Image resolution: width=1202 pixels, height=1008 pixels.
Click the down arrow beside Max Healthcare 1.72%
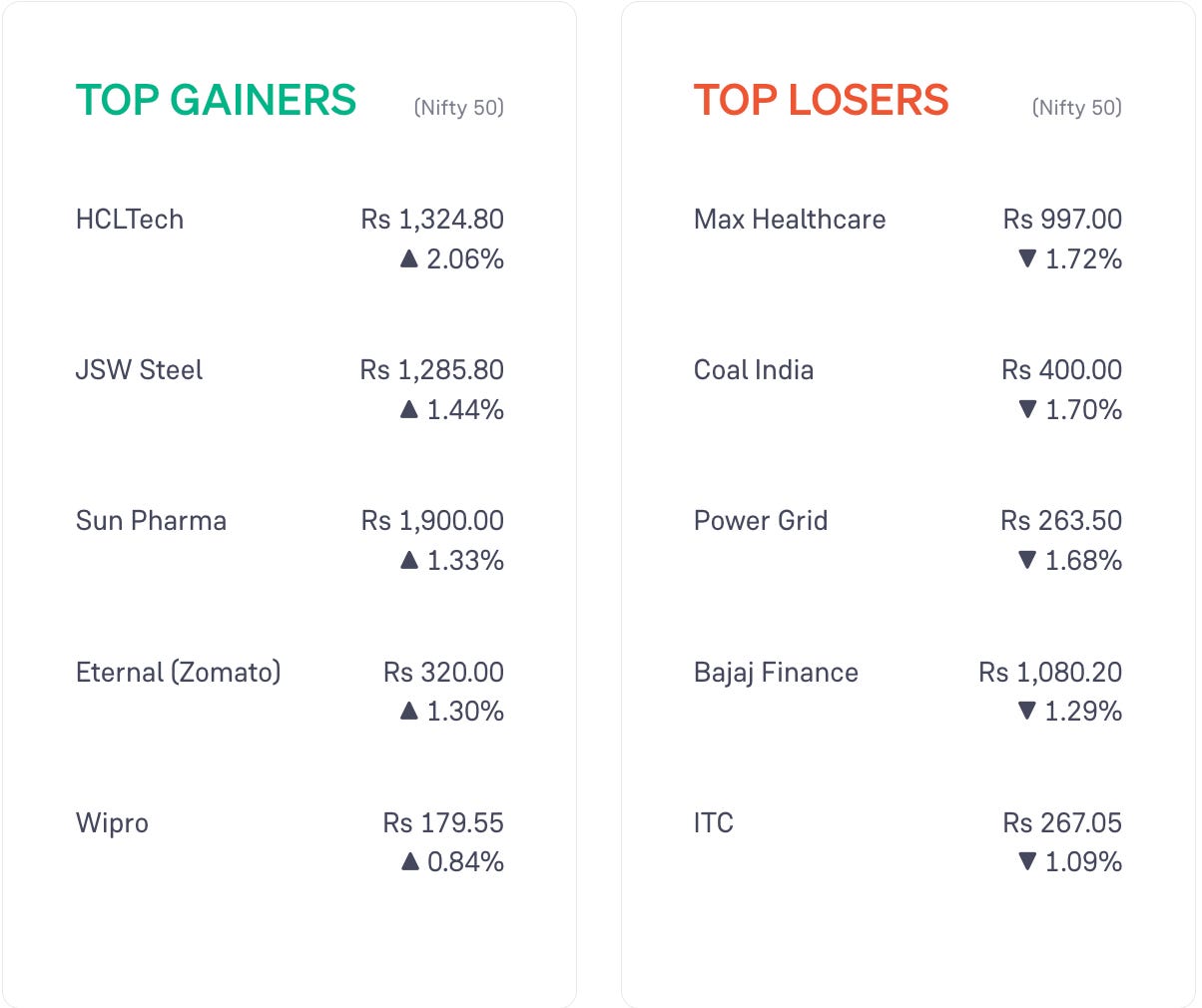(1027, 259)
